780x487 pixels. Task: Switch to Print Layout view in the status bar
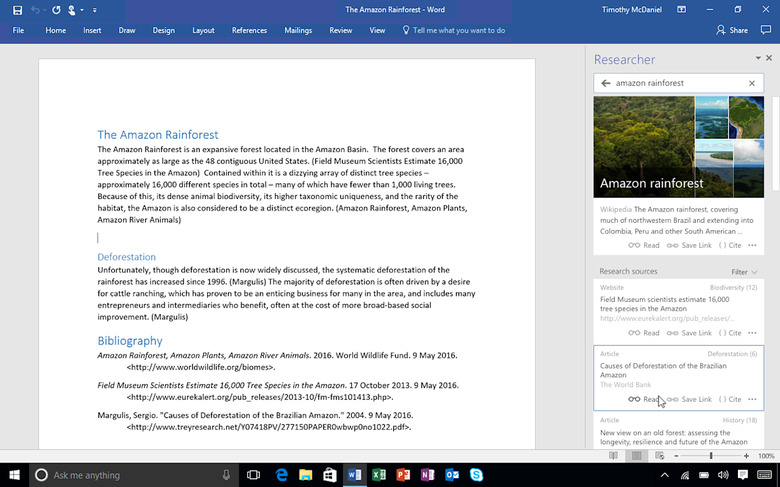tap(635, 456)
